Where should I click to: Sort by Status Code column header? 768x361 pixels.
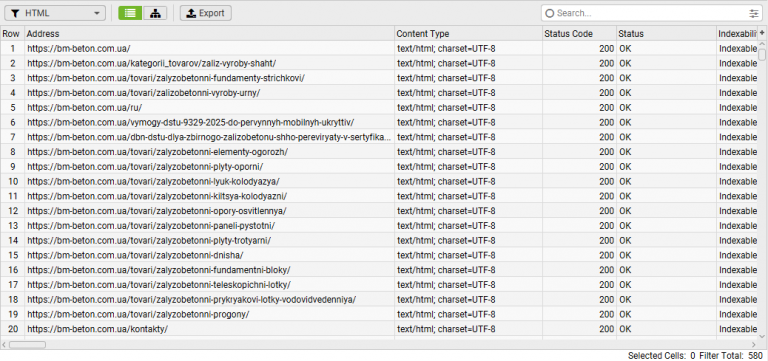579,34
